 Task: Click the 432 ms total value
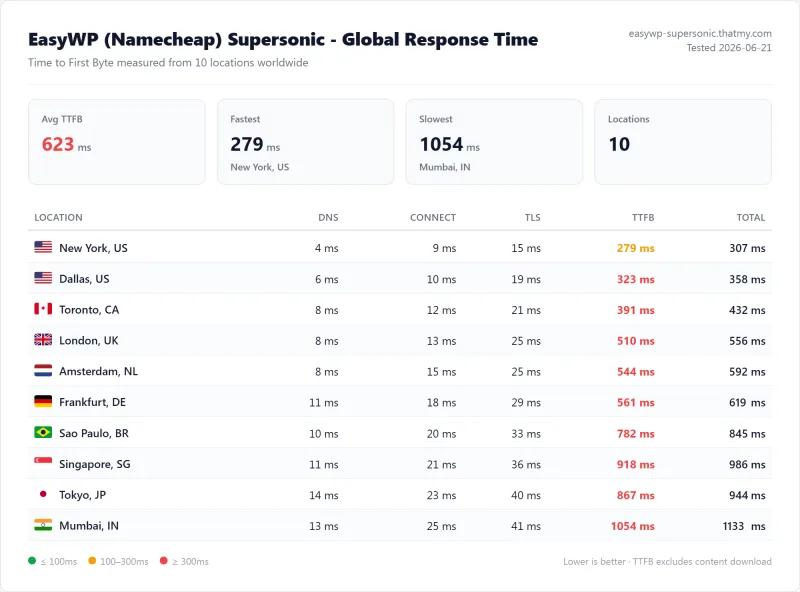click(747, 310)
